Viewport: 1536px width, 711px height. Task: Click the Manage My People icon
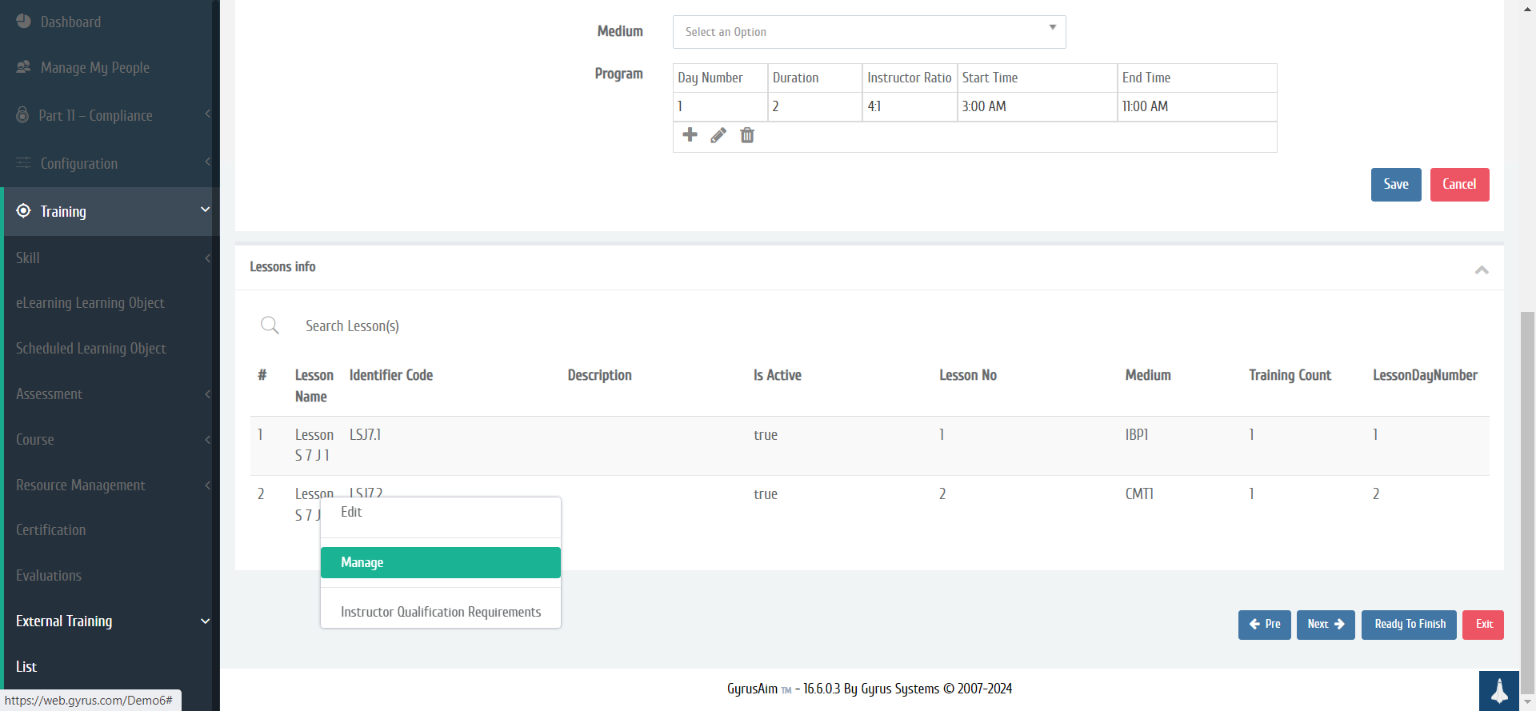tap(23, 68)
